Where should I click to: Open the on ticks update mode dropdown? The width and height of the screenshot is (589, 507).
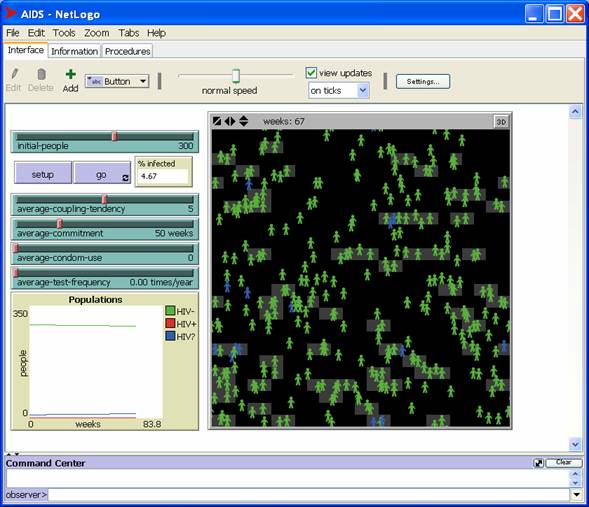(339, 91)
